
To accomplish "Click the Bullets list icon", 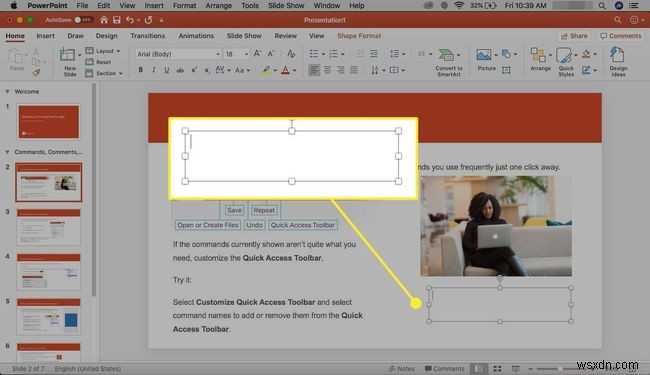I will pos(314,53).
